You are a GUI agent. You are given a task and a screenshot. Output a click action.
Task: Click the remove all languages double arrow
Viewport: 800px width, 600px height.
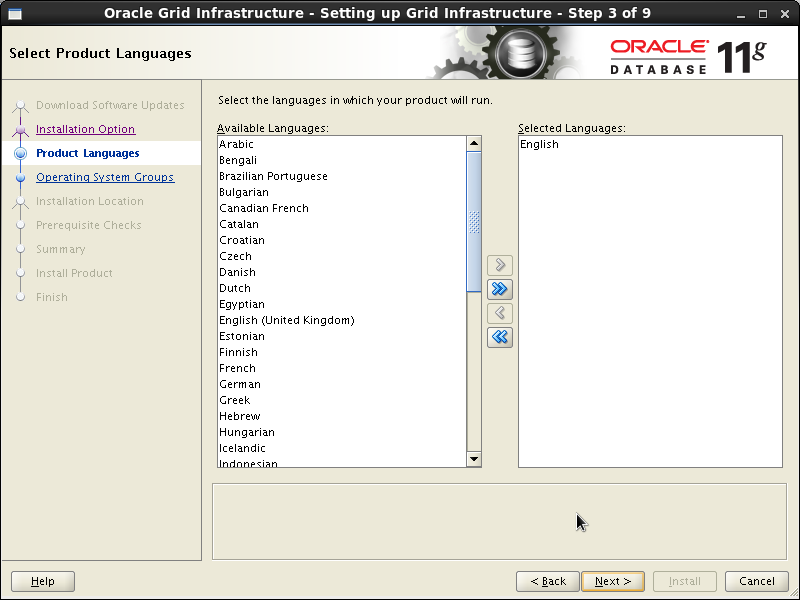point(499,337)
